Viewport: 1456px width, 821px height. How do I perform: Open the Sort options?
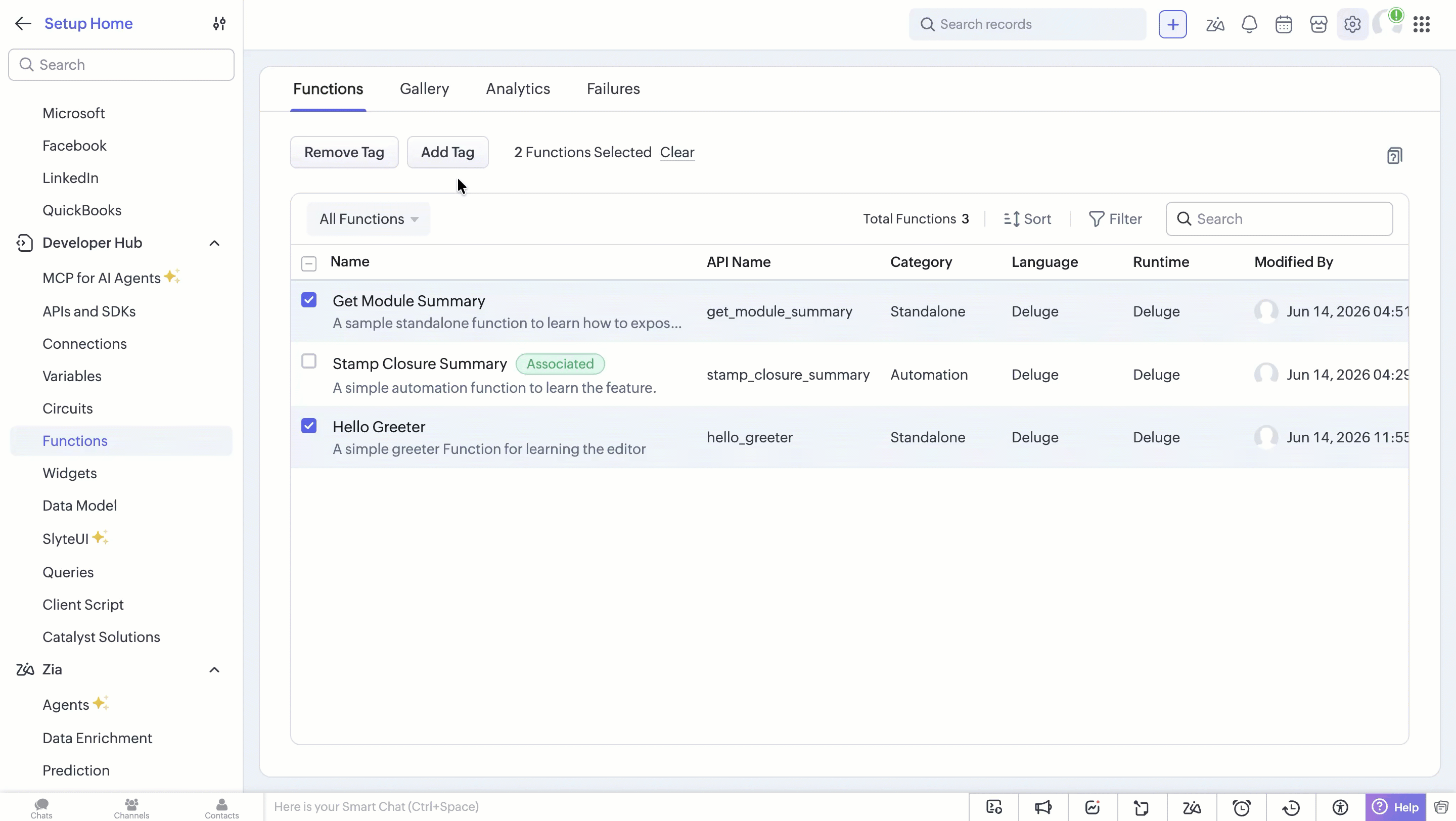point(1027,219)
